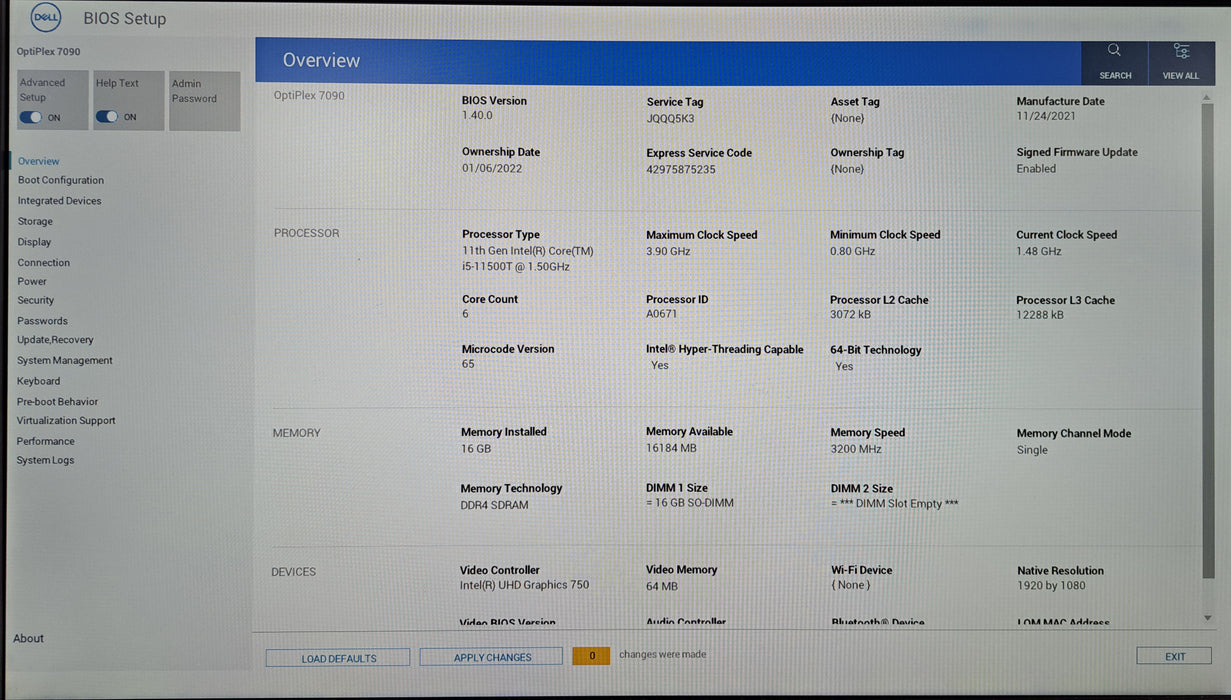Click the Load Defaults button
1231x700 pixels.
[x=338, y=657]
